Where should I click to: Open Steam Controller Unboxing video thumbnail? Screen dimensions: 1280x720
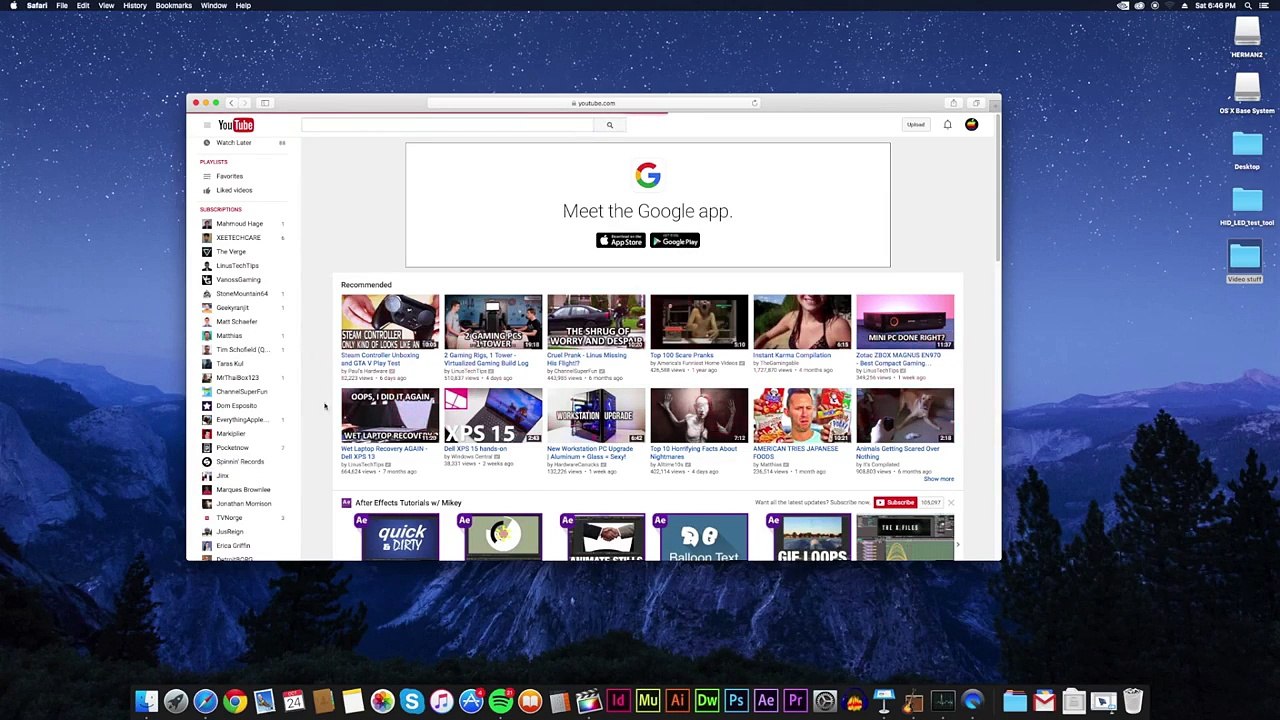point(389,321)
